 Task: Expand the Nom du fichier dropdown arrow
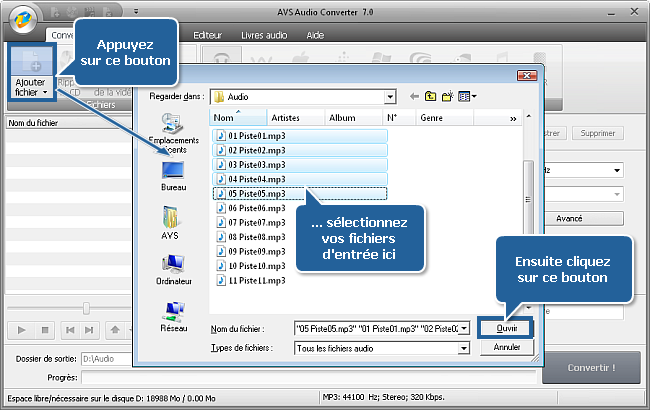[x=464, y=329]
